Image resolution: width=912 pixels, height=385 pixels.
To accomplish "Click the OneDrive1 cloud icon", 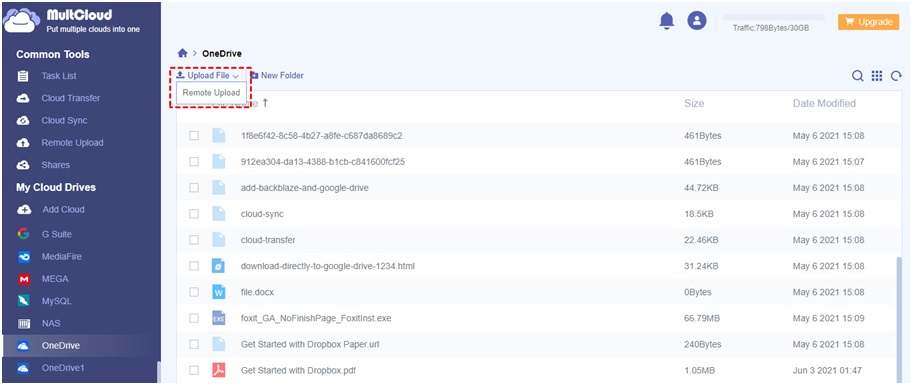I will (23, 368).
